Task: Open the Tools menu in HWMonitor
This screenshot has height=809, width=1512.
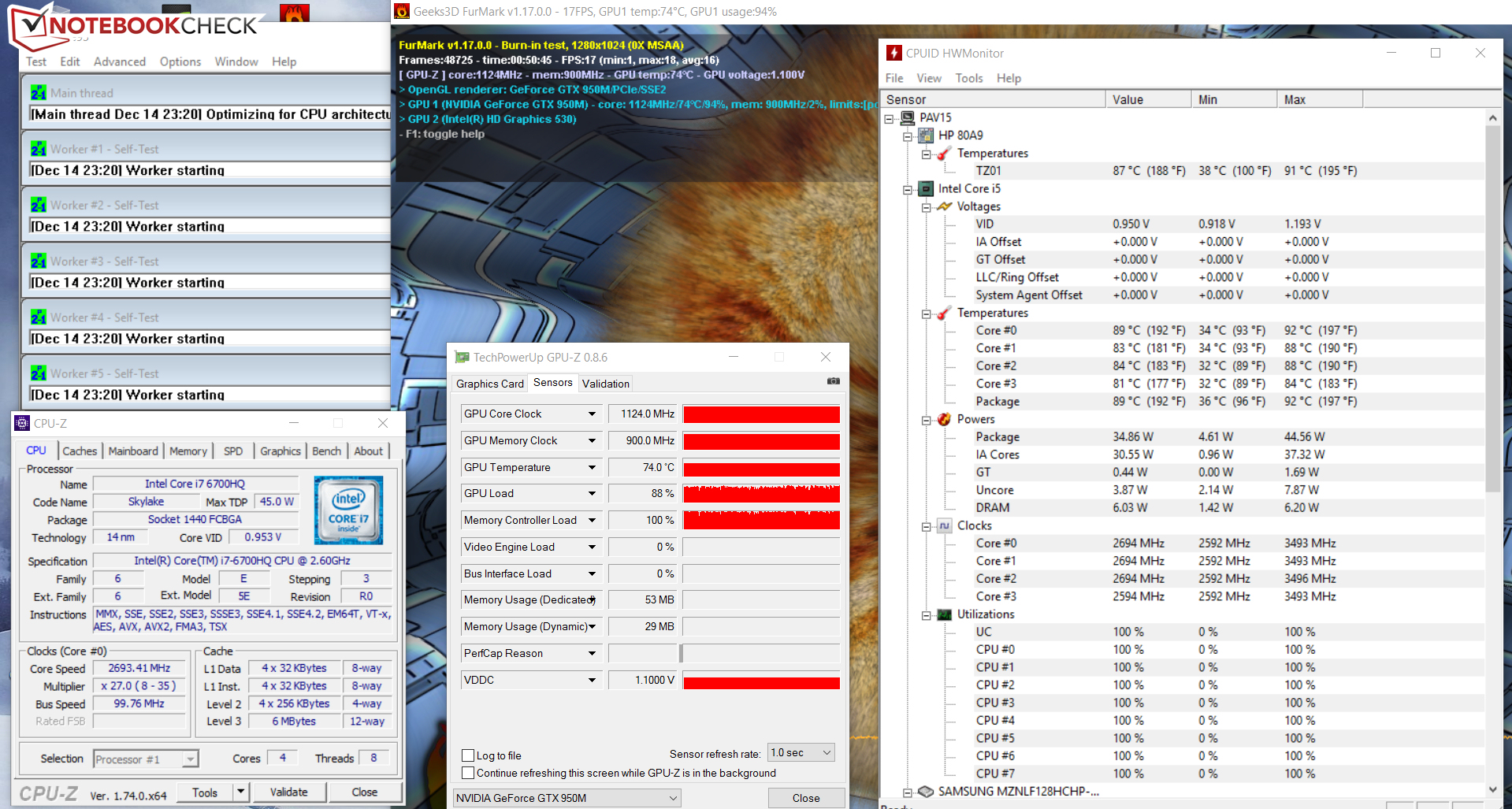Action: 969,78
